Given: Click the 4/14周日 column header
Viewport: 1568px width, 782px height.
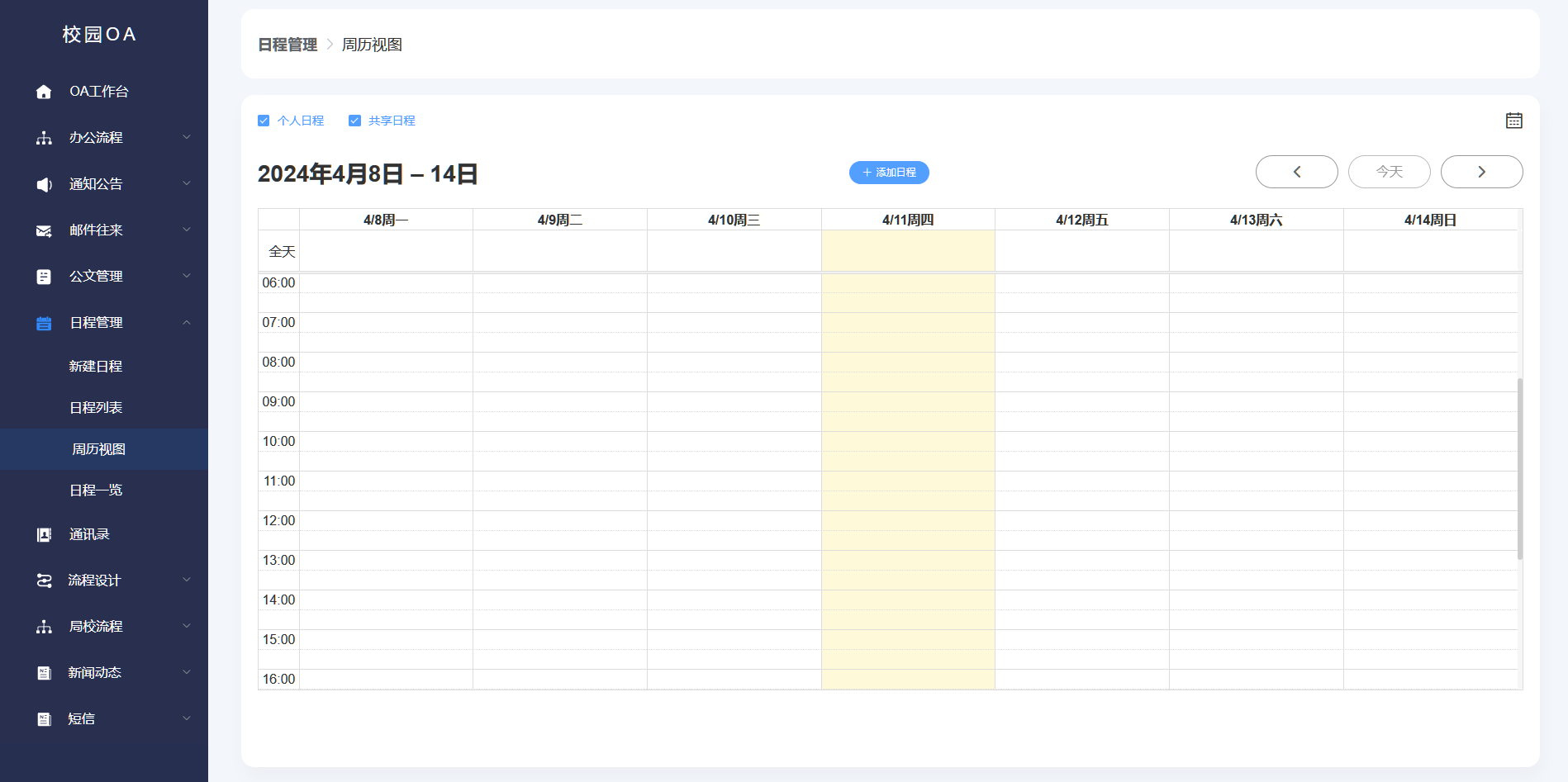Looking at the screenshot, I should (x=1431, y=220).
